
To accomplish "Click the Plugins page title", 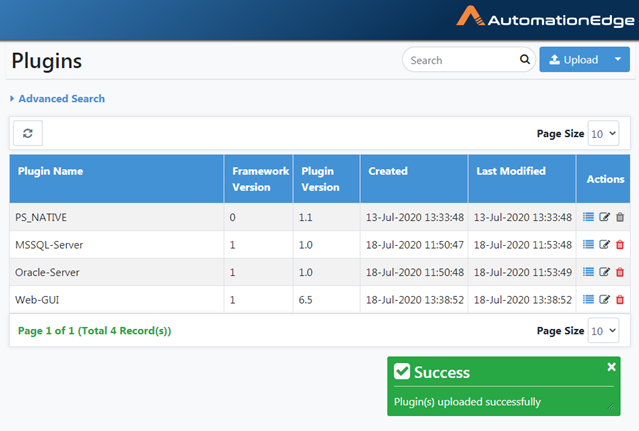I will (47, 61).
